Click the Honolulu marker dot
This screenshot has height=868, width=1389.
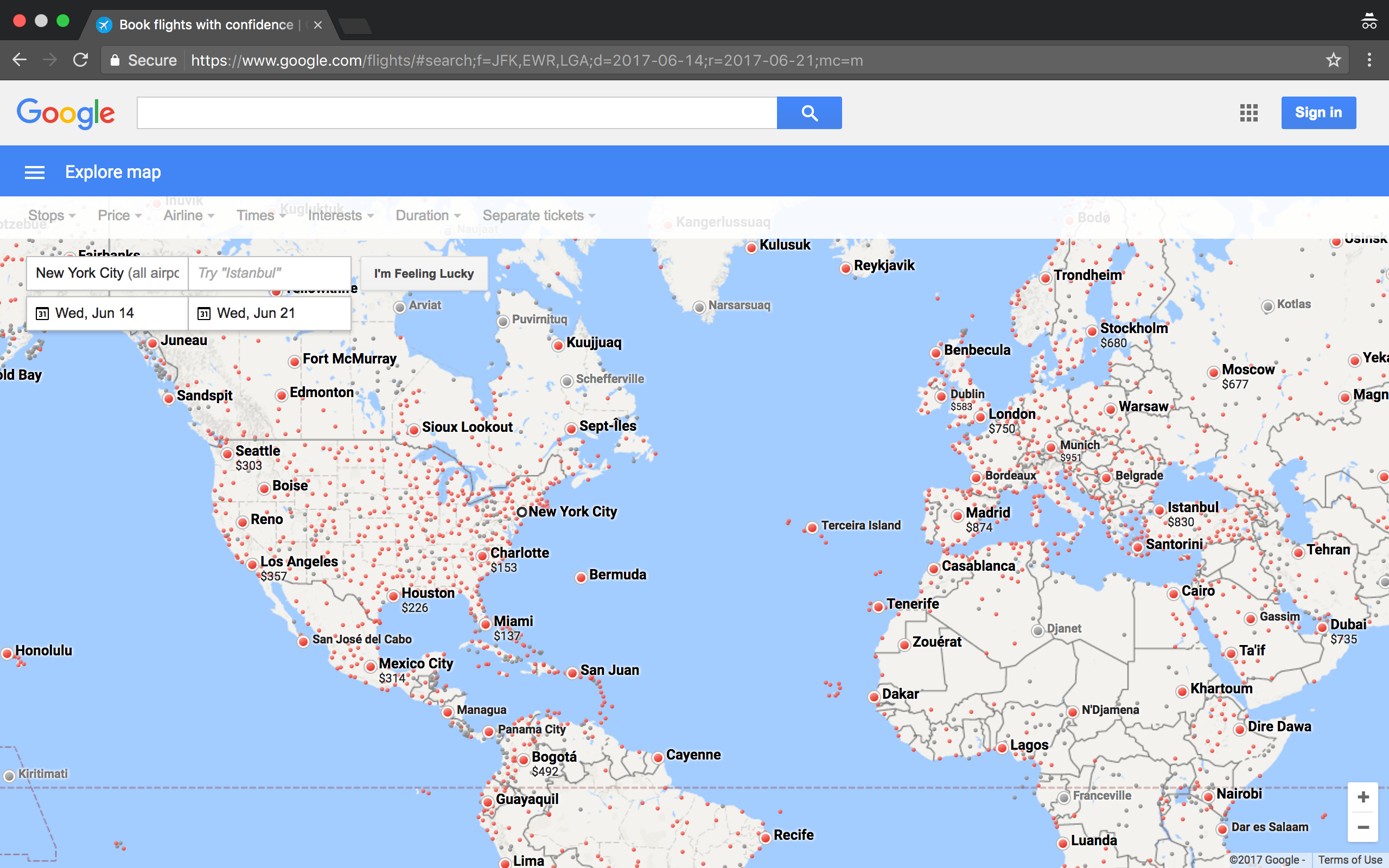(7, 653)
